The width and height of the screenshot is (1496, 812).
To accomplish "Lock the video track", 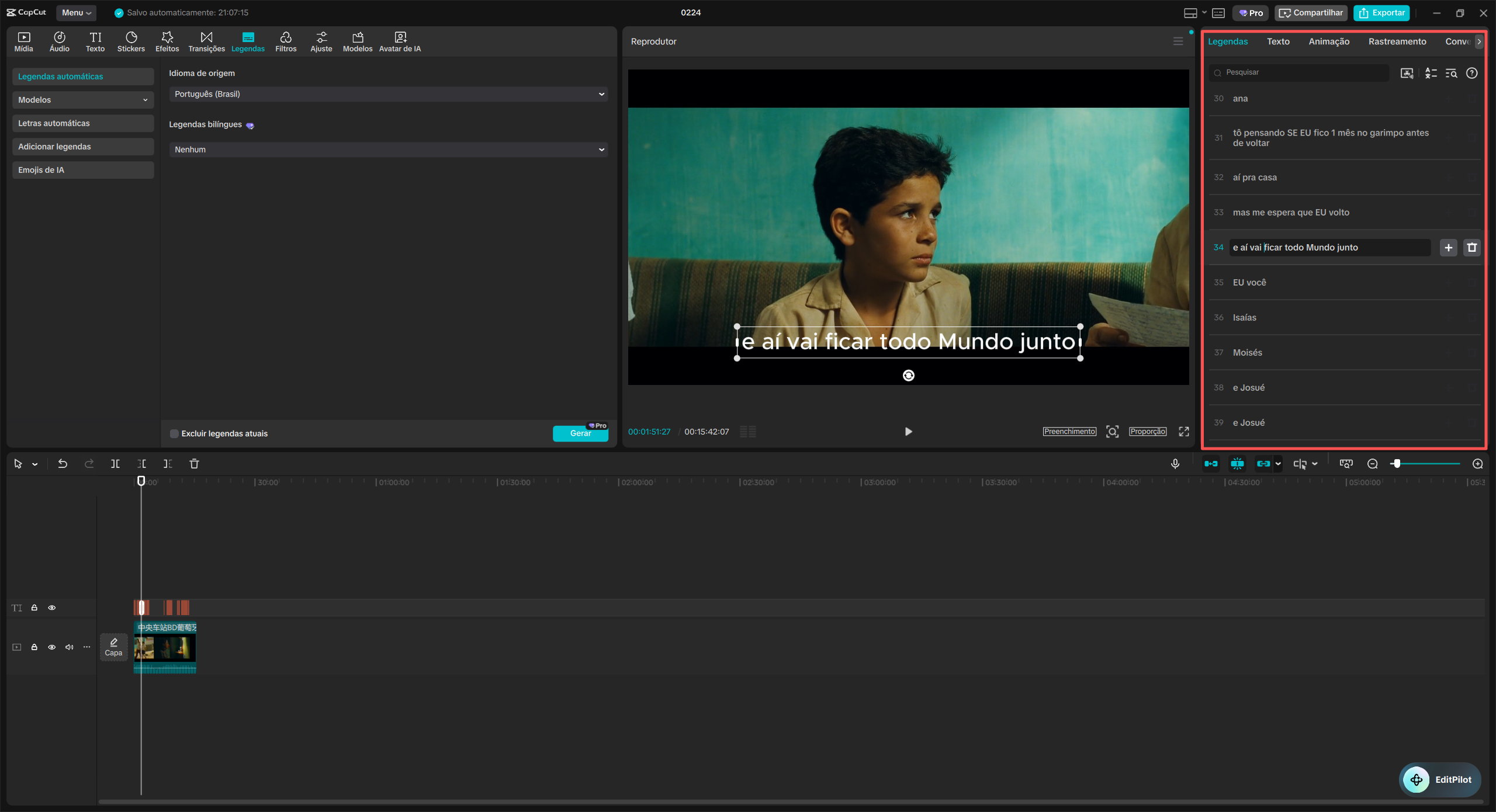I will click(x=34, y=647).
